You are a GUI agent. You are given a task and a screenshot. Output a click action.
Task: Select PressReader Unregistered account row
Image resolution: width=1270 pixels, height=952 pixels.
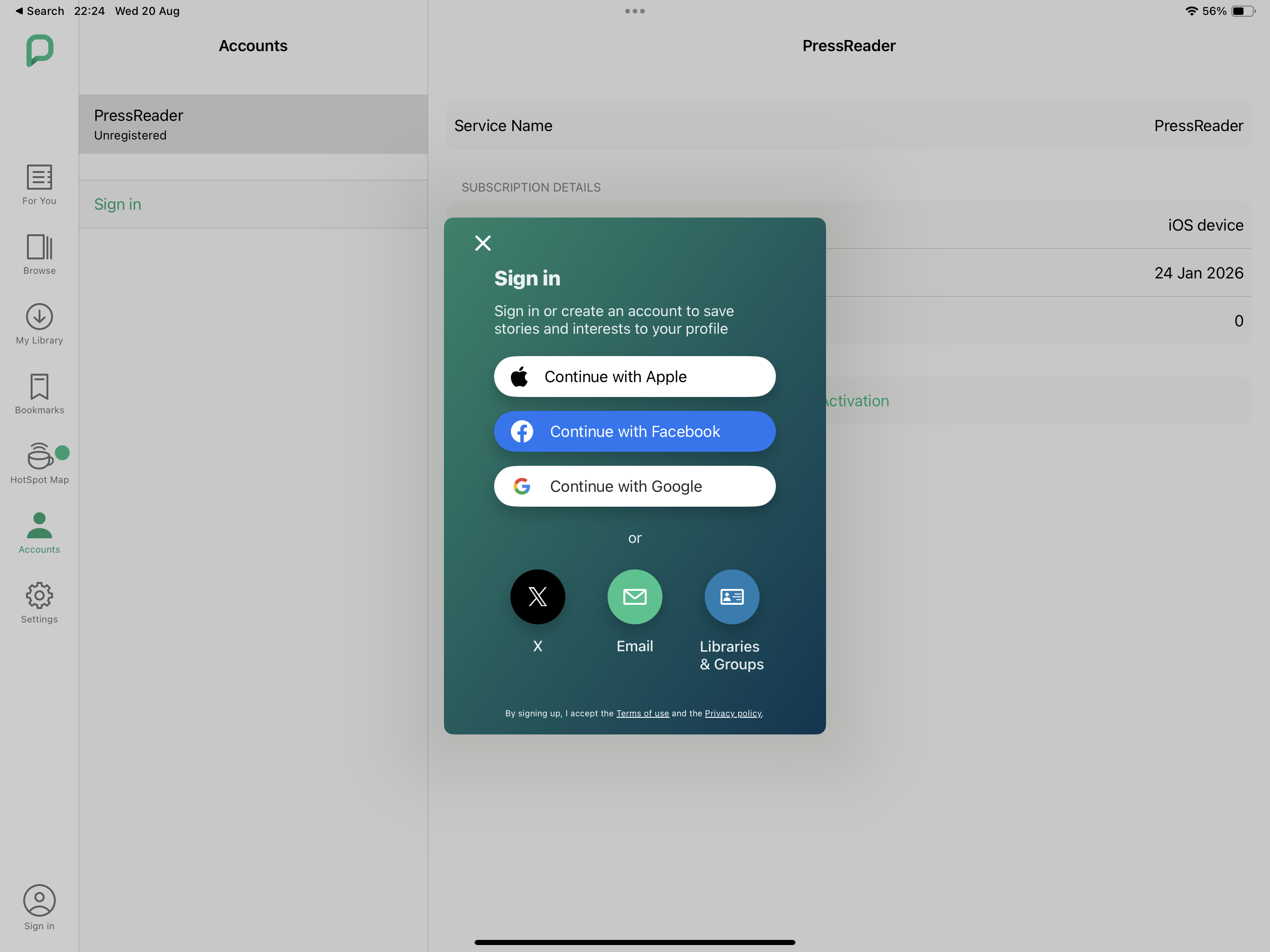pos(252,124)
